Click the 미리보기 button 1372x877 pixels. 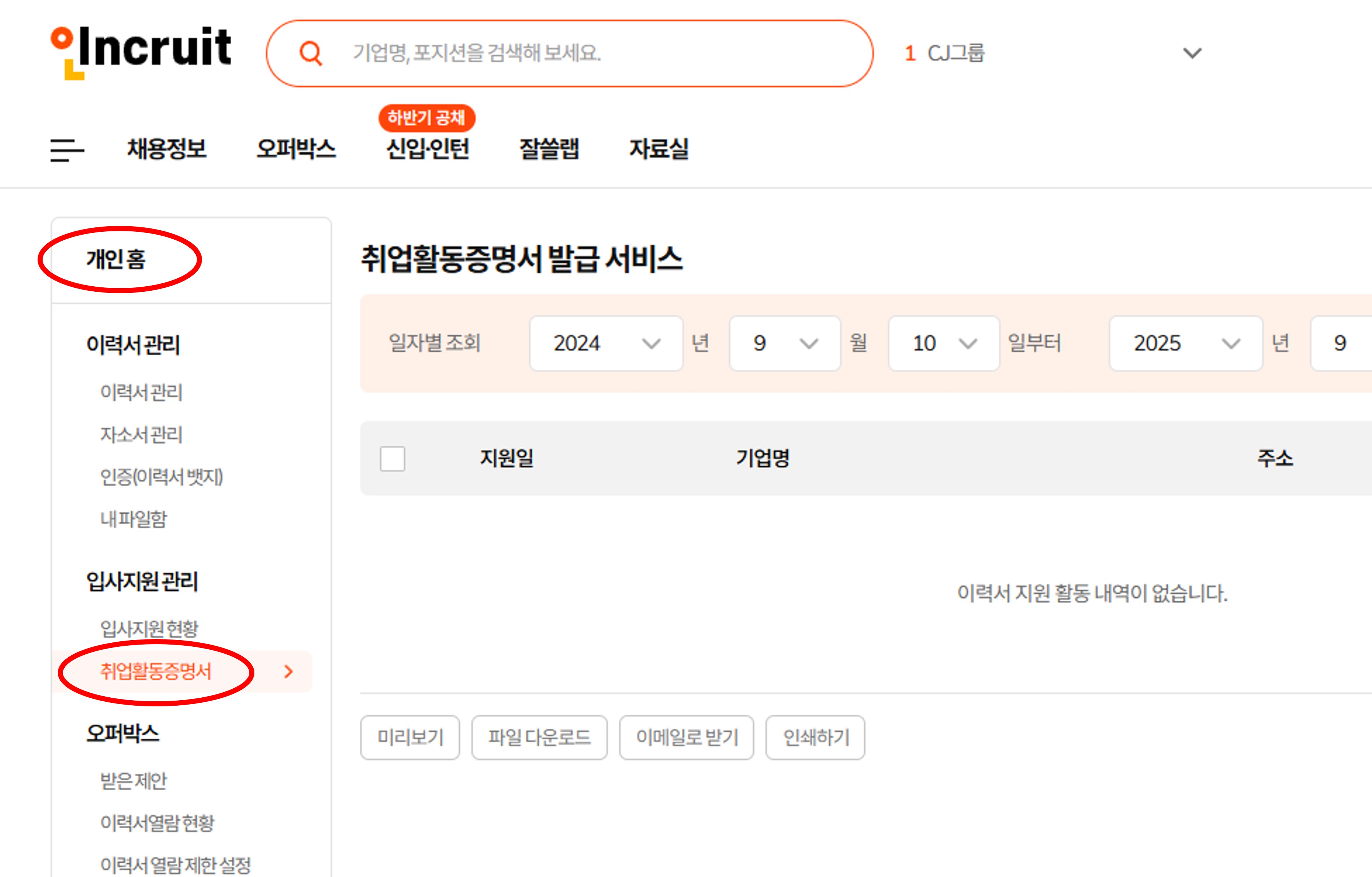[x=410, y=737]
